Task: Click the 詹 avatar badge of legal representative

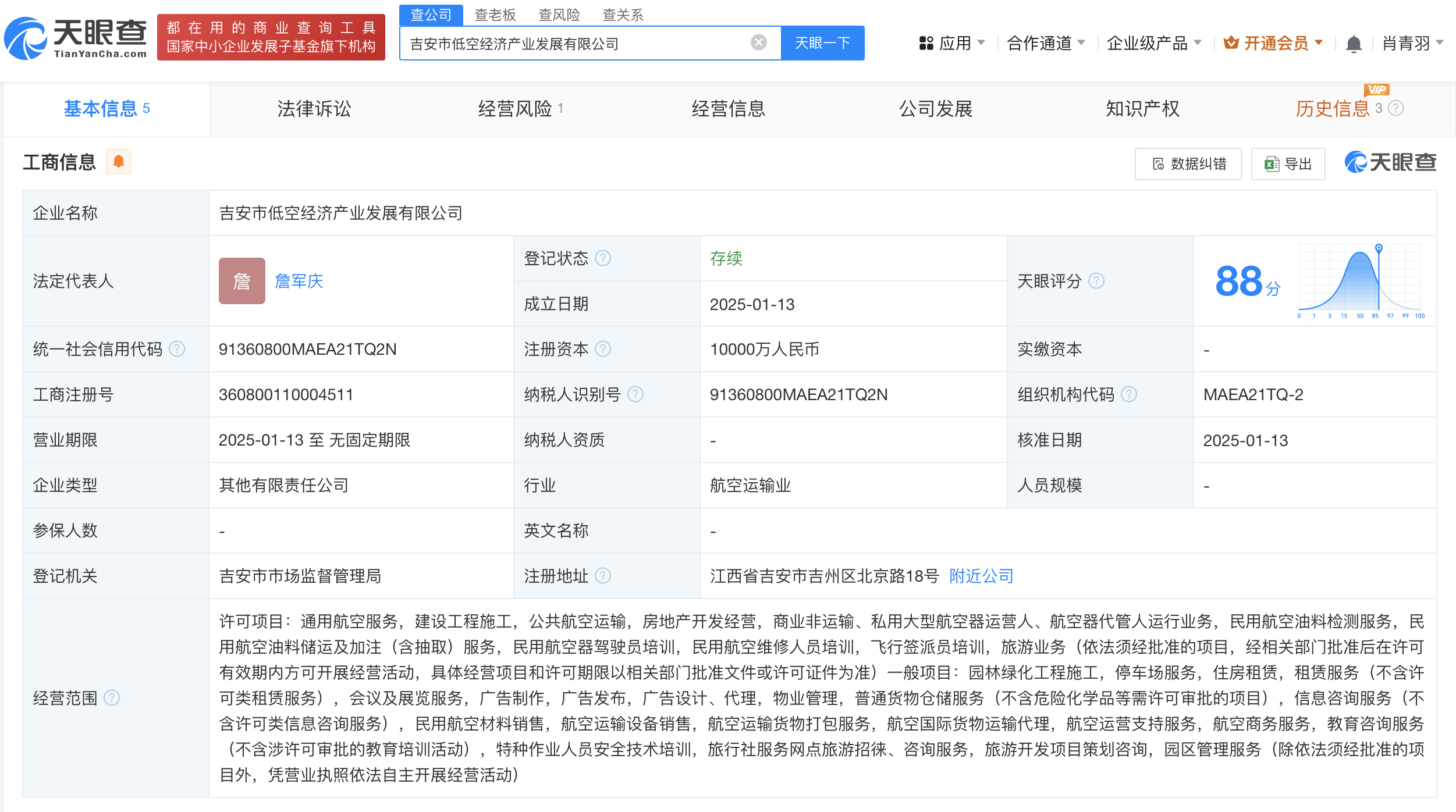Action: coord(242,281)
